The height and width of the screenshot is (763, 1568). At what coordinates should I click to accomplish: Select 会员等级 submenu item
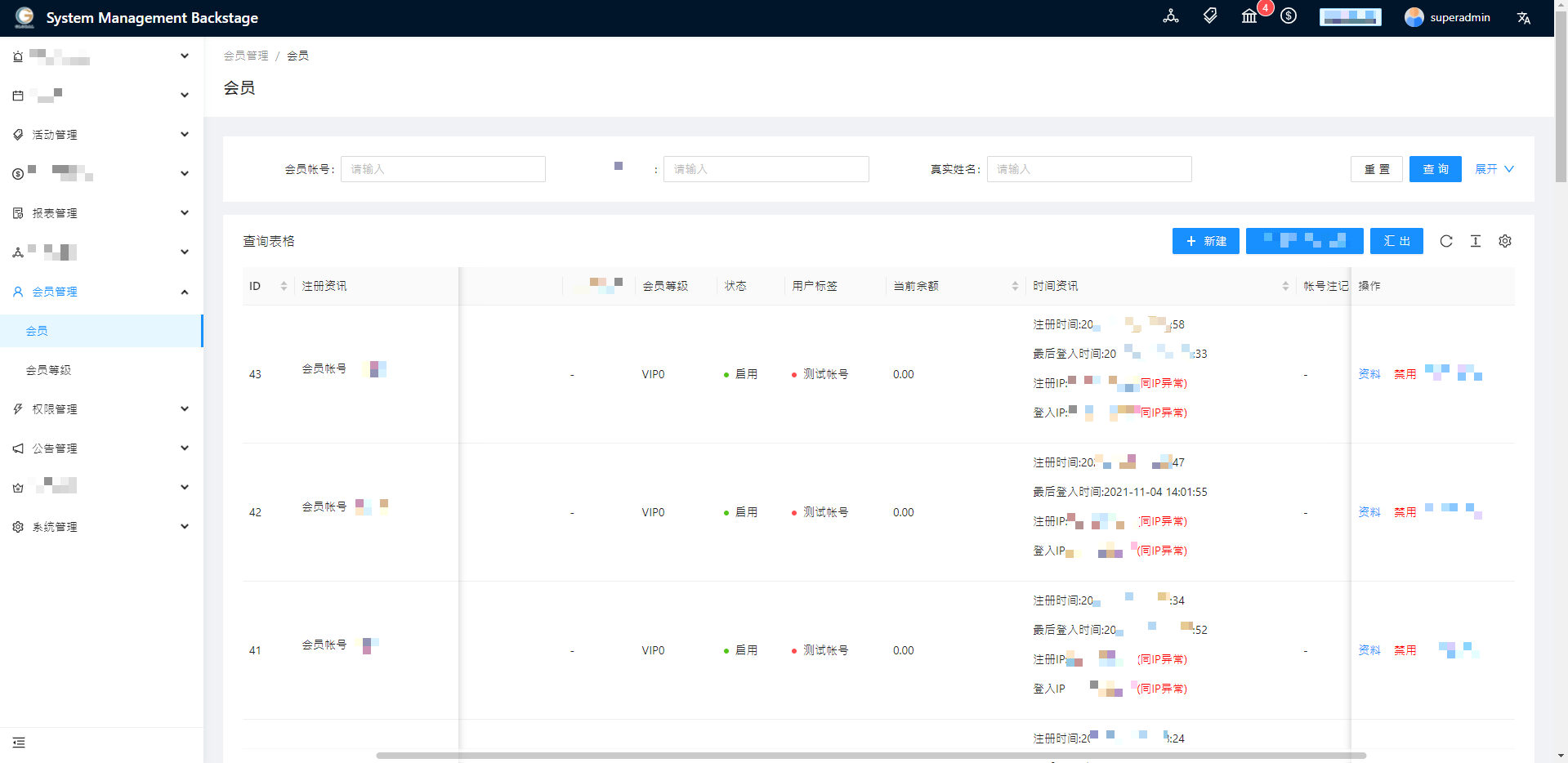coord(101,370)
